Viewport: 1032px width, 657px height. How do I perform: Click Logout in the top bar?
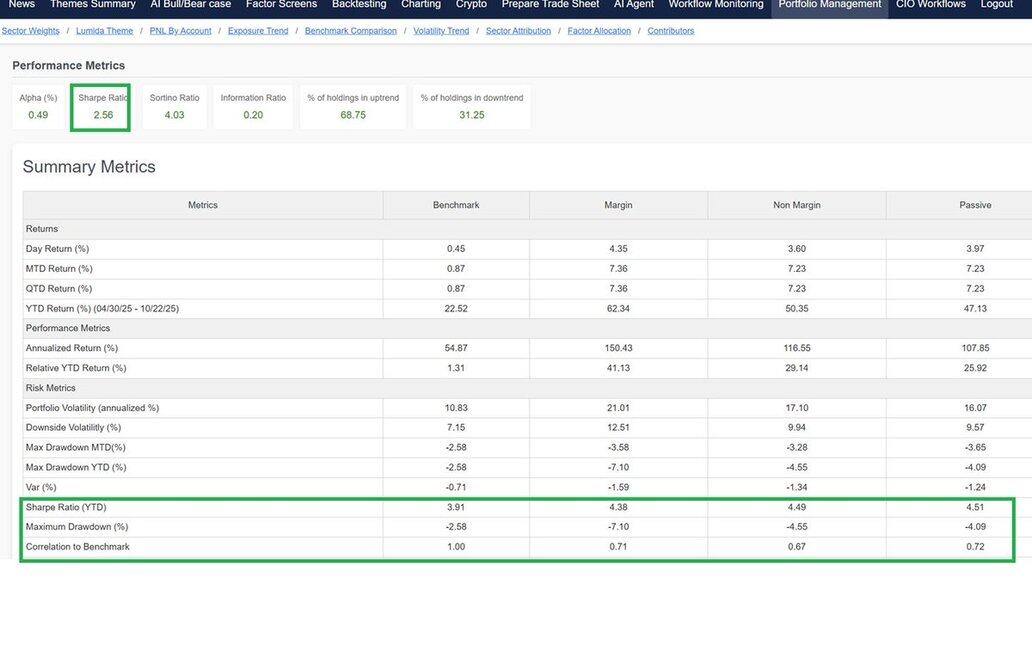tap(996, 5)
